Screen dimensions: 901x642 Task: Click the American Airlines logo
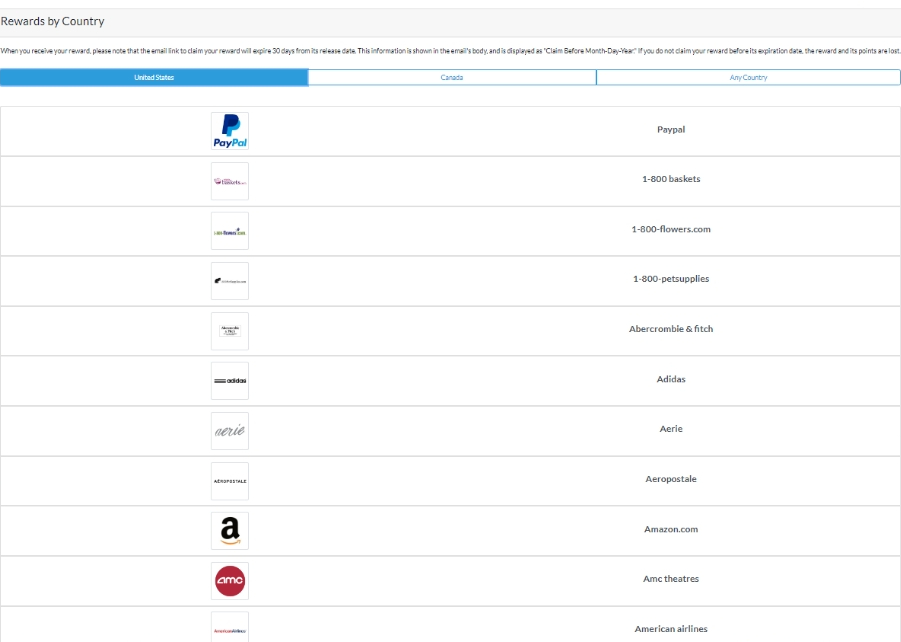tap(230, 627)
